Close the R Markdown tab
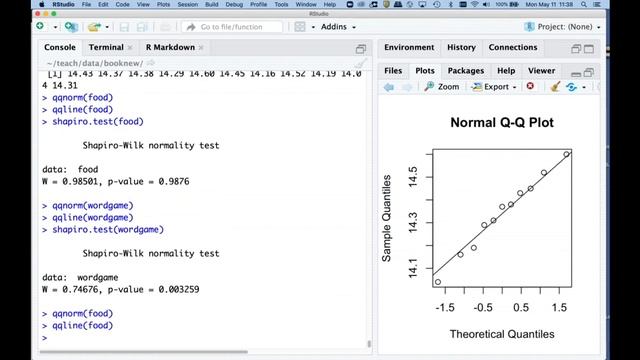 coord(201,48)
